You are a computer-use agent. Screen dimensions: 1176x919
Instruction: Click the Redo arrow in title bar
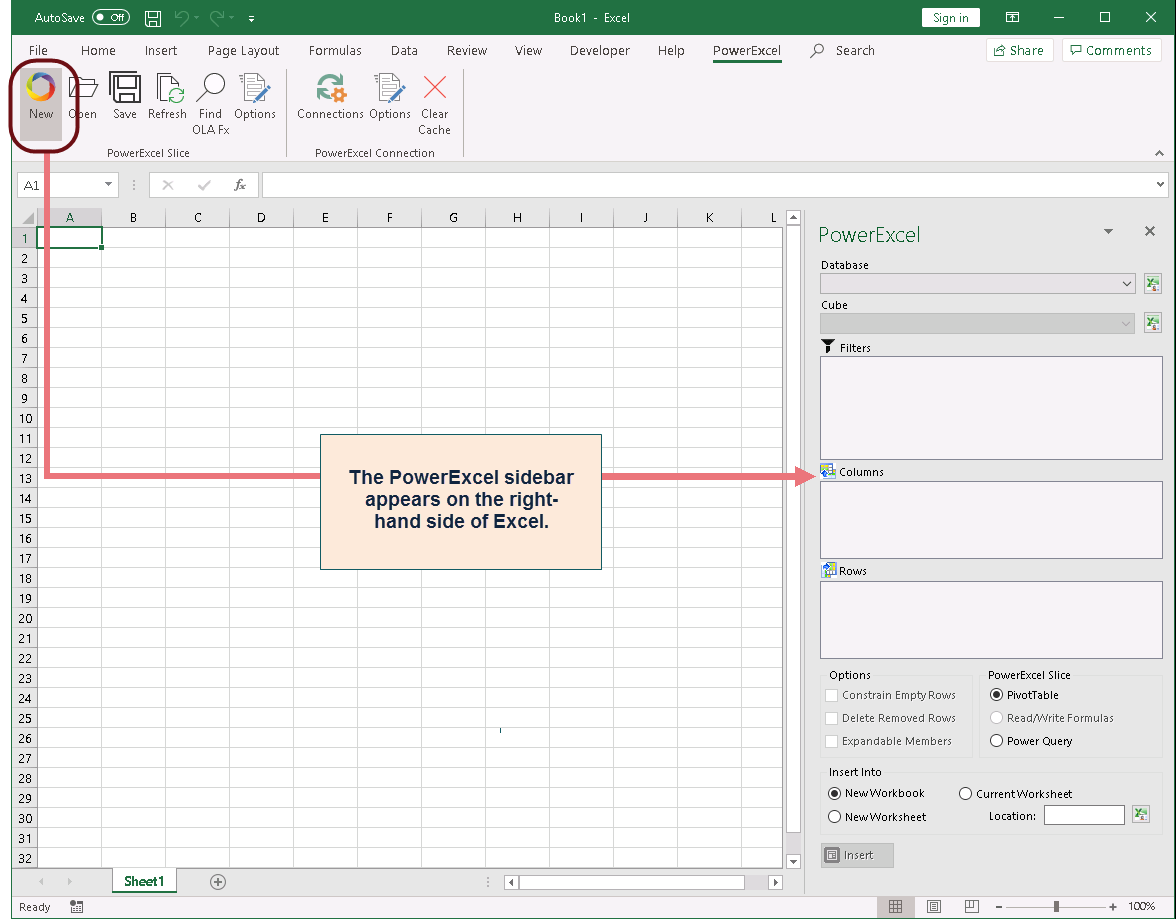click(x=216, y=17)
